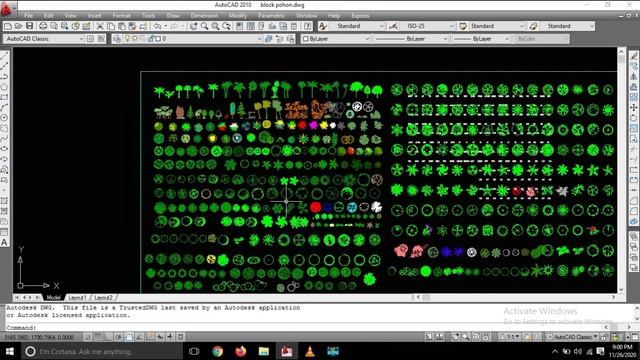Select the Multiline Text A tool
The height and width of the screenshot is (360, 640).
point(4,242)
